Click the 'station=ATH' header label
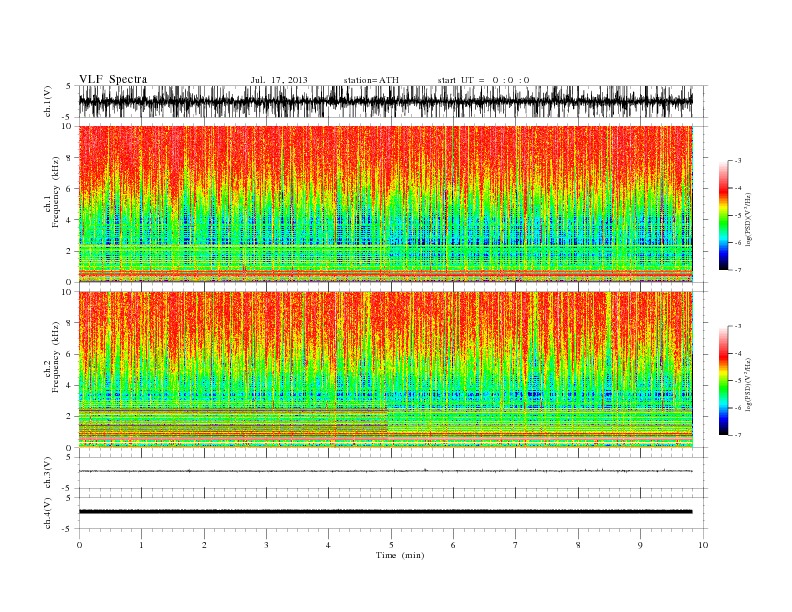The height and width of the screenshot is (612, 792). point(371,80)
